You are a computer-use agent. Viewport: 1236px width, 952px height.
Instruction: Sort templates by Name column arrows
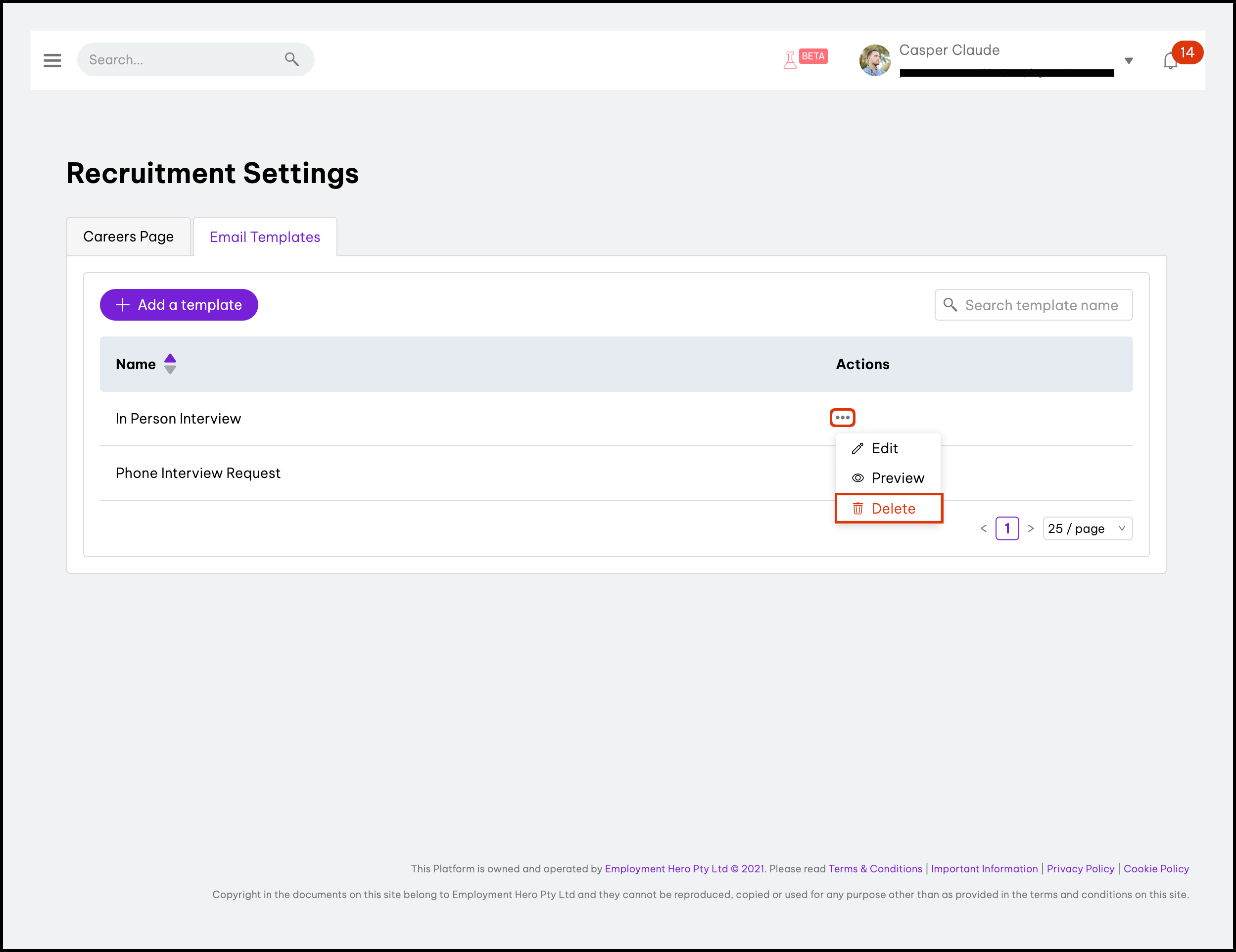click(170, 364)
